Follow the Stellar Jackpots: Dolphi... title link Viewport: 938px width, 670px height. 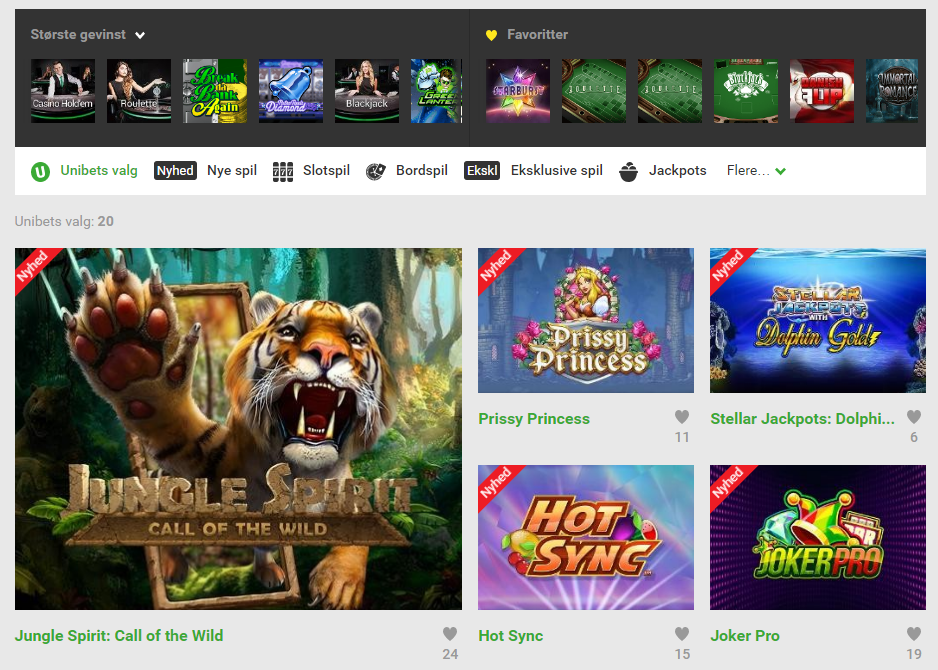[803, 419]
